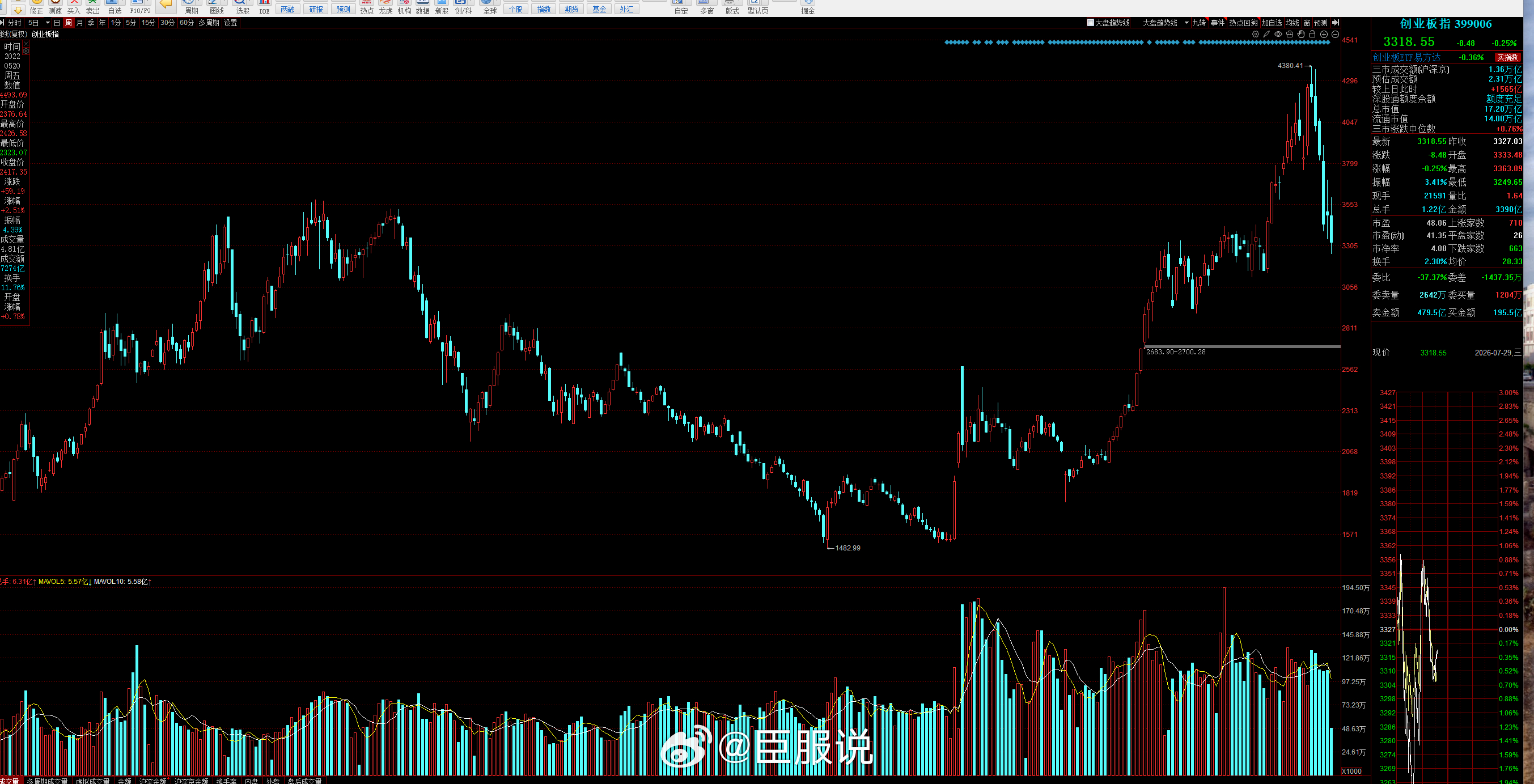
Task: Toggle the 窗 window option
Action: (x=1307, y=23)
